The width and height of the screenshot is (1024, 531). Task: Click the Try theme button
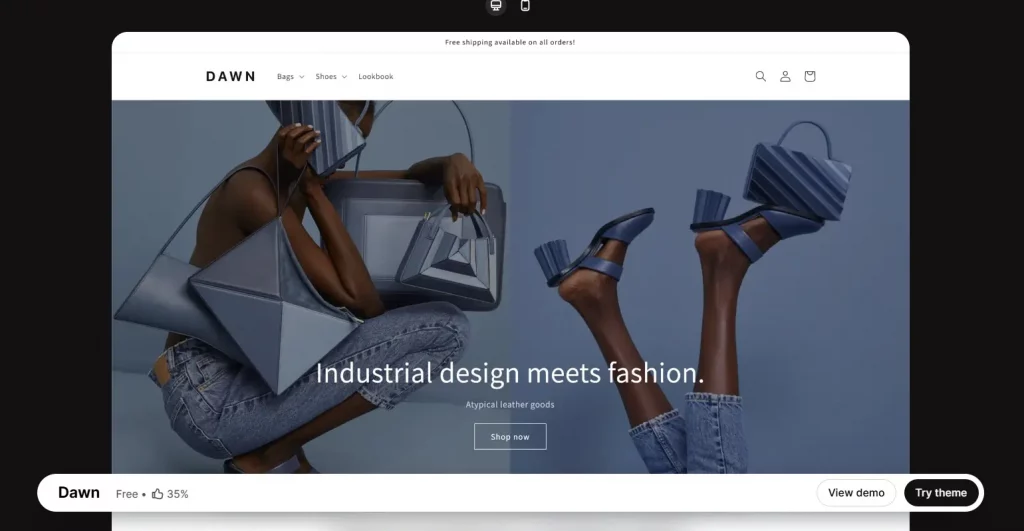(x=940, y=493)
